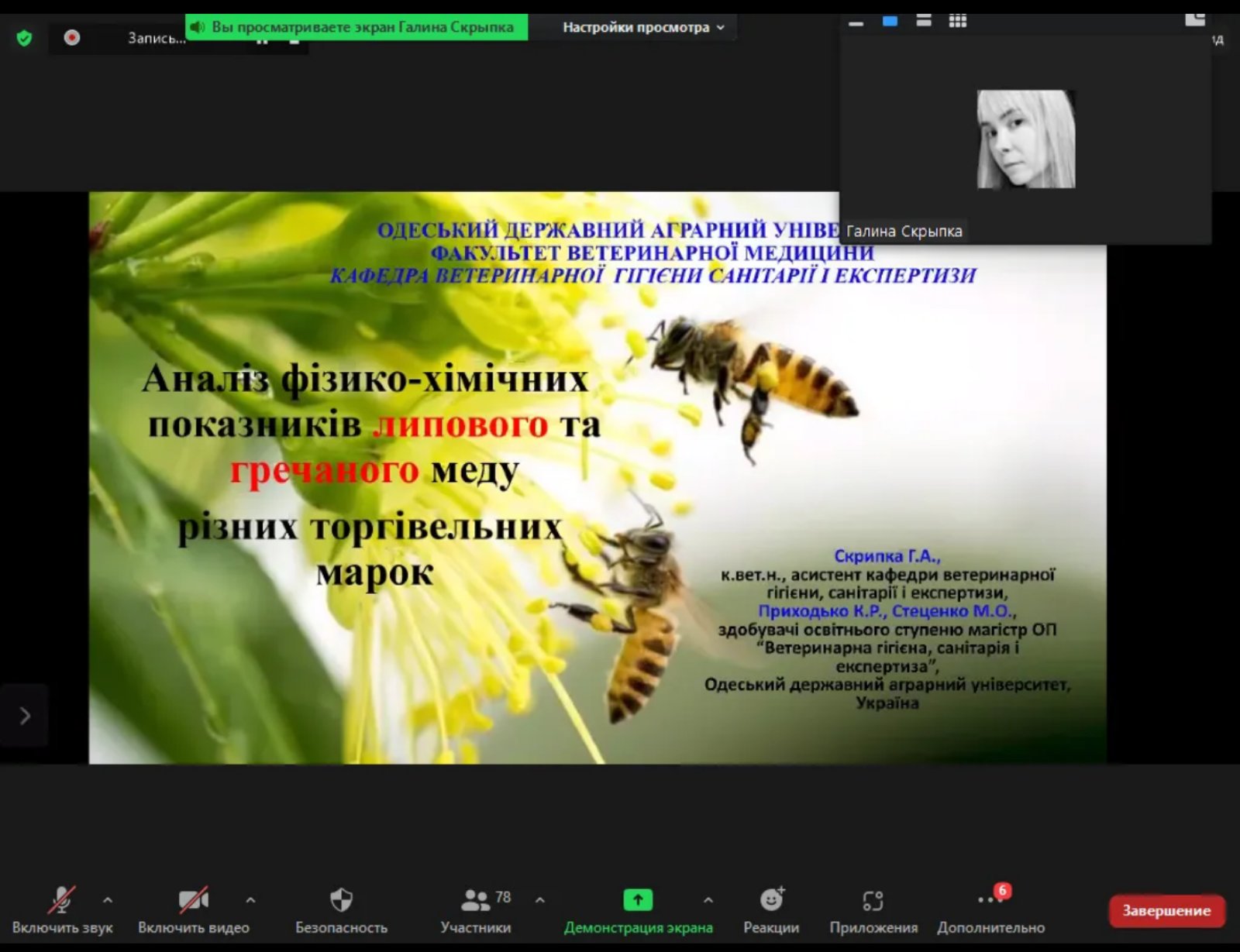This screenshot has width=1240, height=952.
Task: Click the red notification badge showing 6
Action: (x=1002, y=890)
